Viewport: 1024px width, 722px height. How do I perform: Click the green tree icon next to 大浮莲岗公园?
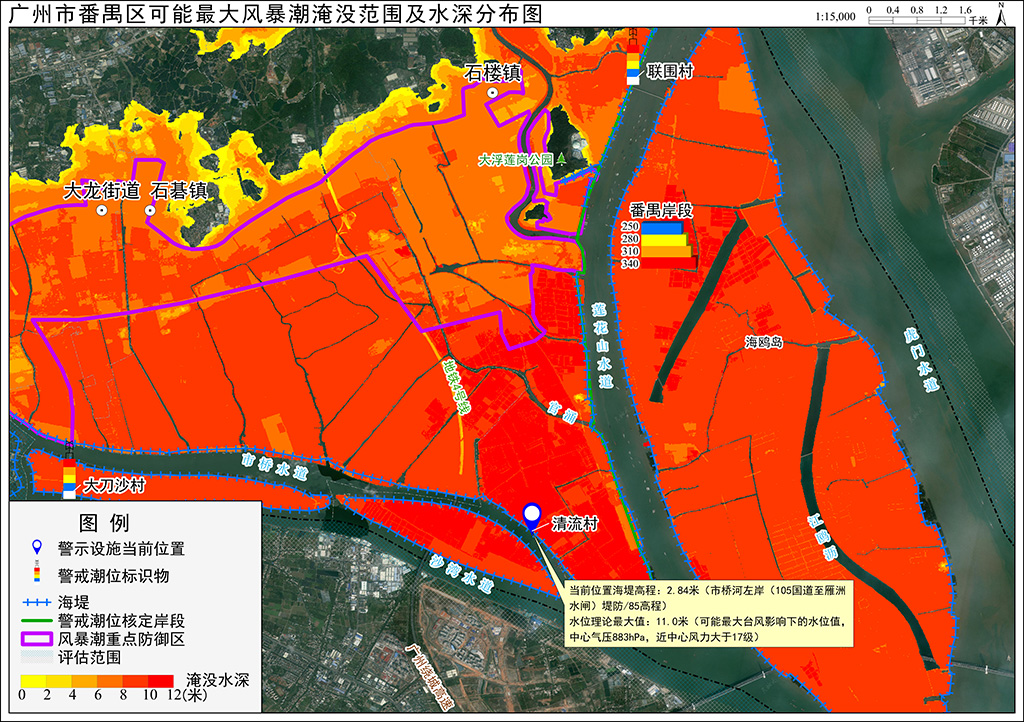point(562,159)
